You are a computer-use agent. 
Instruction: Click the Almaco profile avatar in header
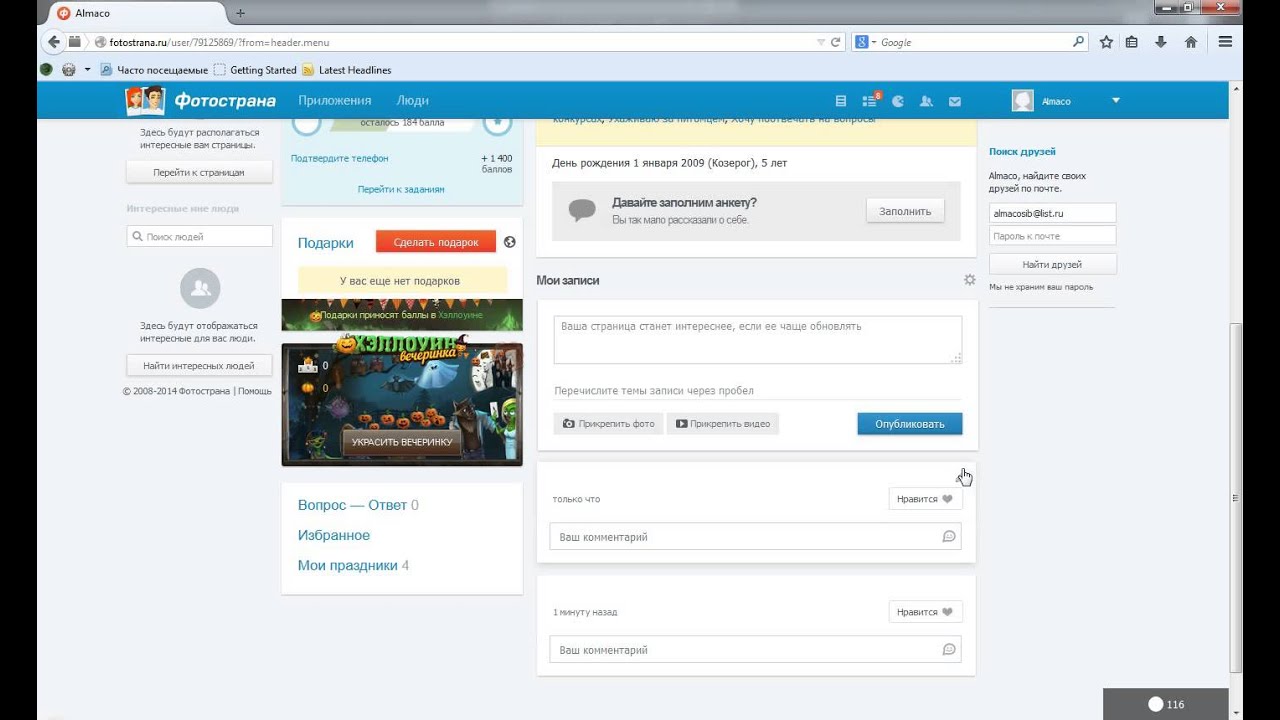pos(1022,100)
